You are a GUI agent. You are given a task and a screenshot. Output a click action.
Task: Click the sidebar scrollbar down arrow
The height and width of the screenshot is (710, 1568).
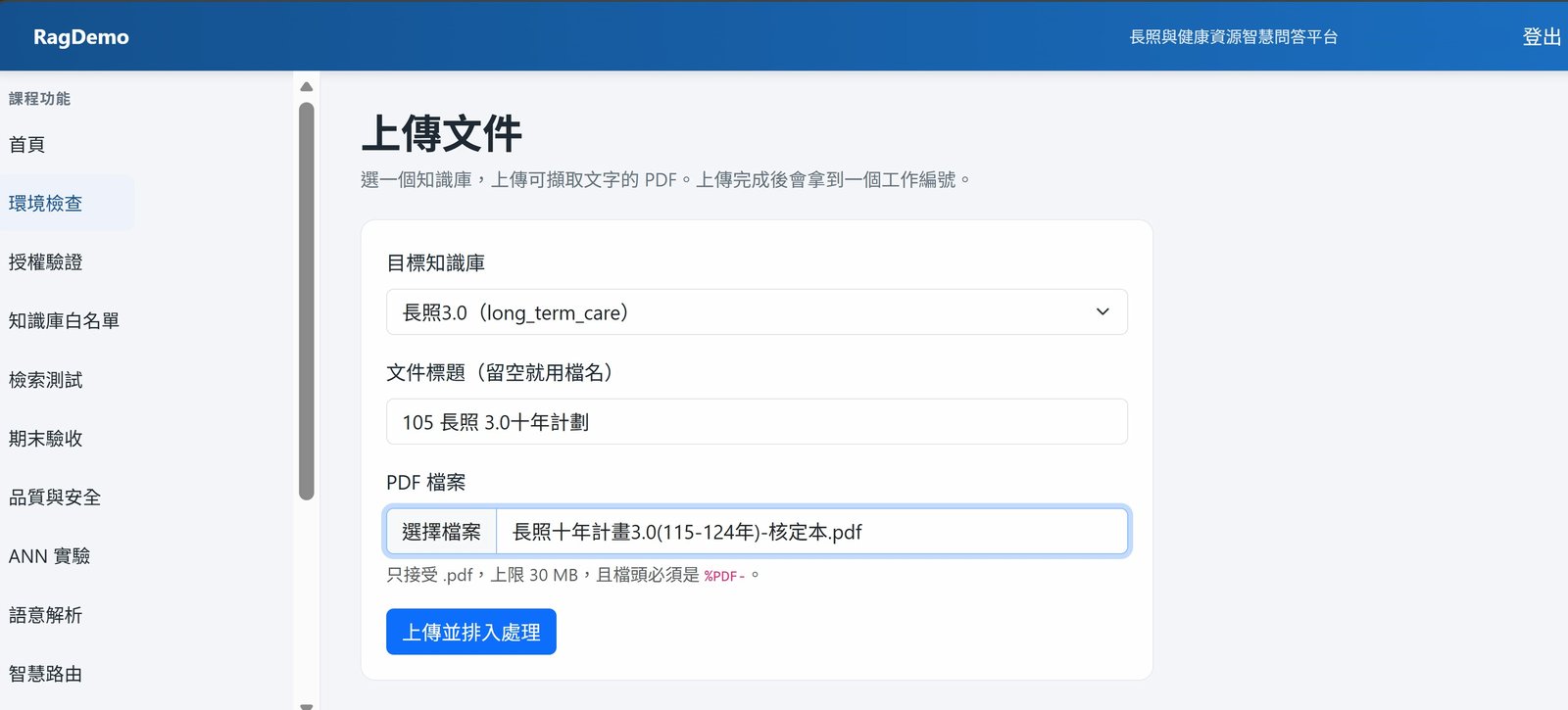pyautogui.click(x=307, y=705)
